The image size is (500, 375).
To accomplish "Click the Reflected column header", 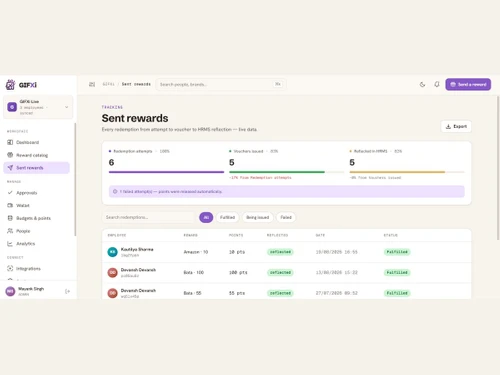I will [x=277, y=235].
